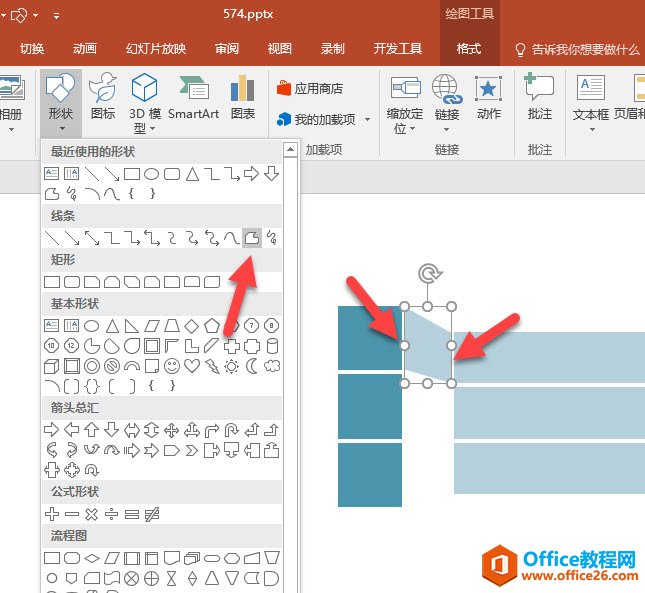The height and width of the screenshot is (593, 645).
Task: Select the Freeform shape in the 线条 section
Action: click(252, 238)
